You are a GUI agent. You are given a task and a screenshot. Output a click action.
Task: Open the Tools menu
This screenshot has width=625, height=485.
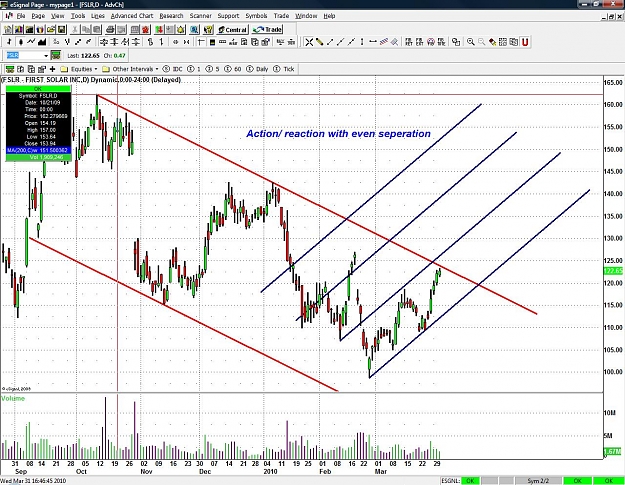coord(78,16)
